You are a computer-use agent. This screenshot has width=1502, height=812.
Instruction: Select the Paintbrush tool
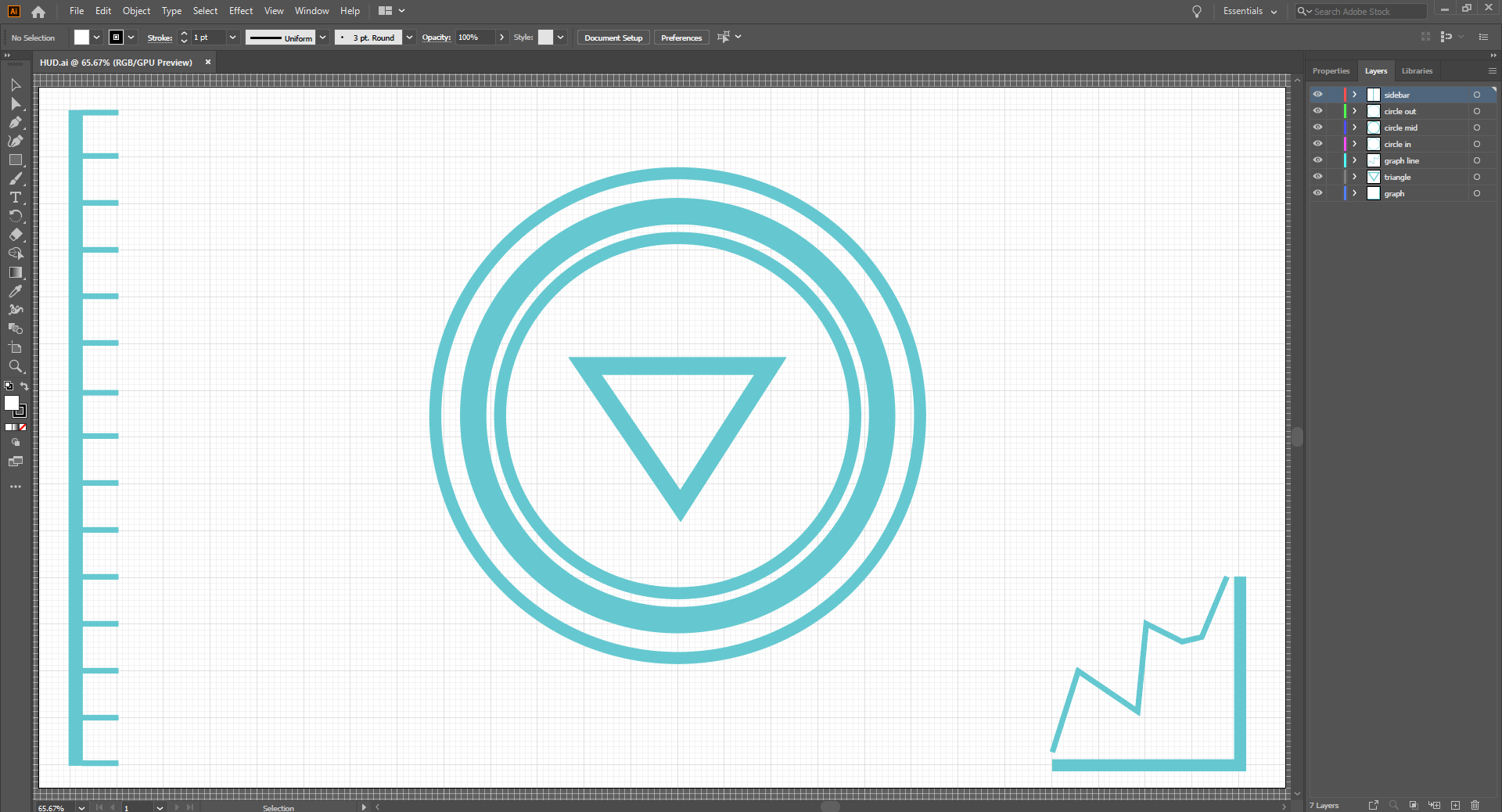pos(16,178)
